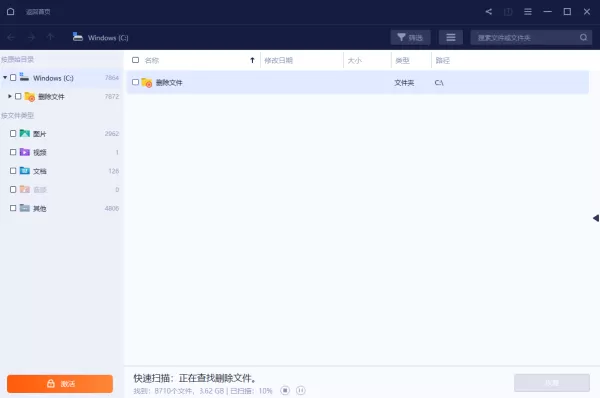Click the grey 其他 folder icon
600x398 pixels.
coord(25,208)
